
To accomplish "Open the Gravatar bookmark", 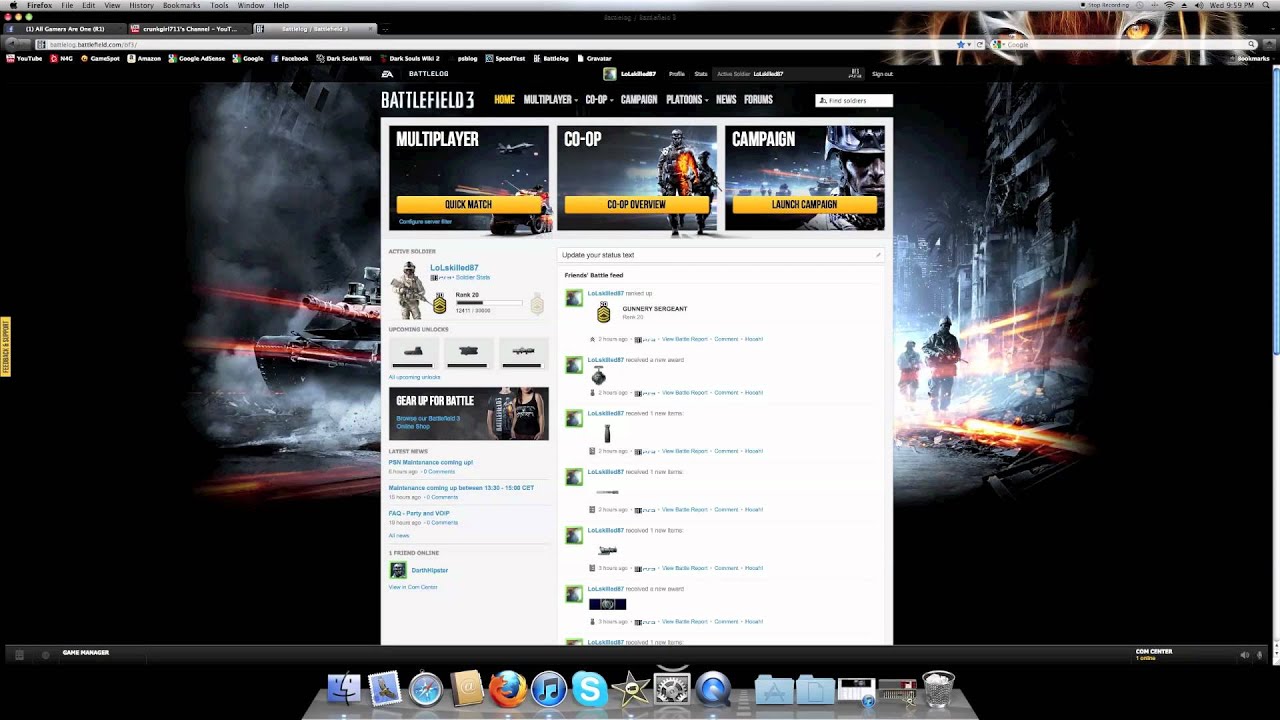I will (594, 59).
